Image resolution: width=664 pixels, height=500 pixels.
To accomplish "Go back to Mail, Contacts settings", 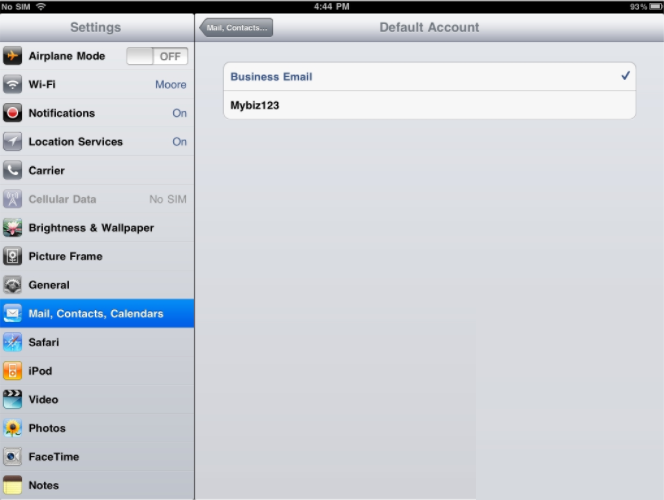I will pyautogui.click(x=237, y=28).
